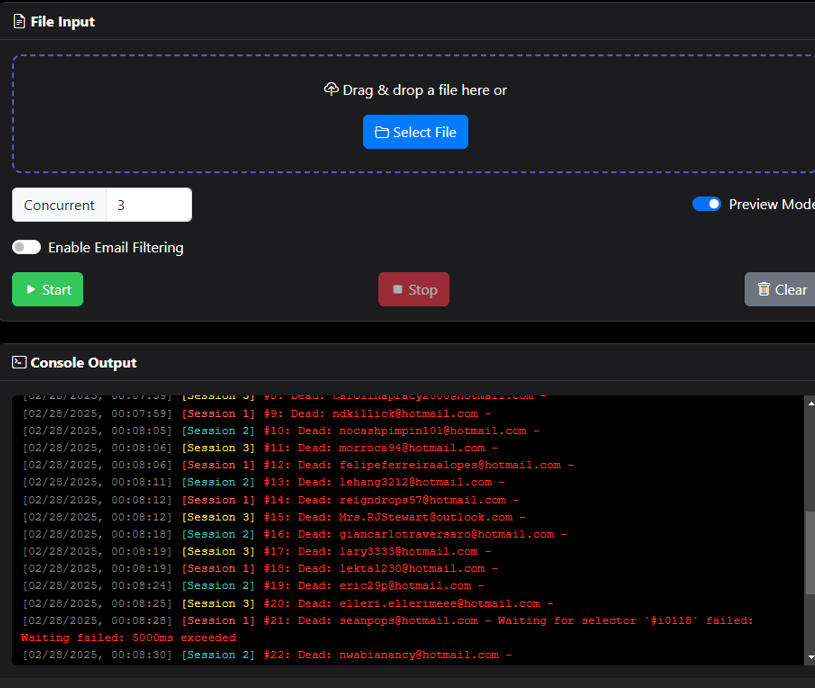Image resolution: width=815 pixels, height=688 pixels.
Task: Click the Preview Mode label
Action: click(x=772, y=204)
